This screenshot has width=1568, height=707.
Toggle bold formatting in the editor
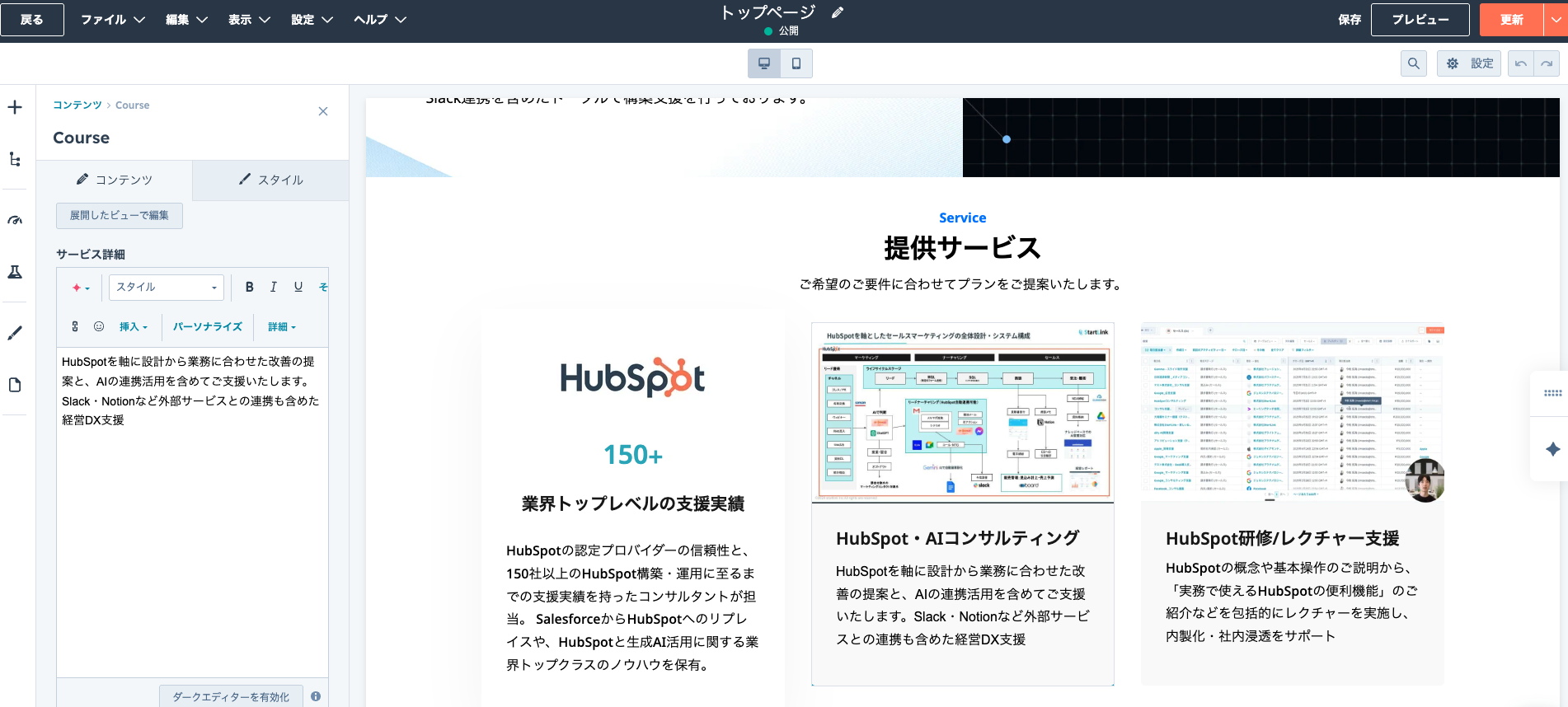[x=249, y=287]
